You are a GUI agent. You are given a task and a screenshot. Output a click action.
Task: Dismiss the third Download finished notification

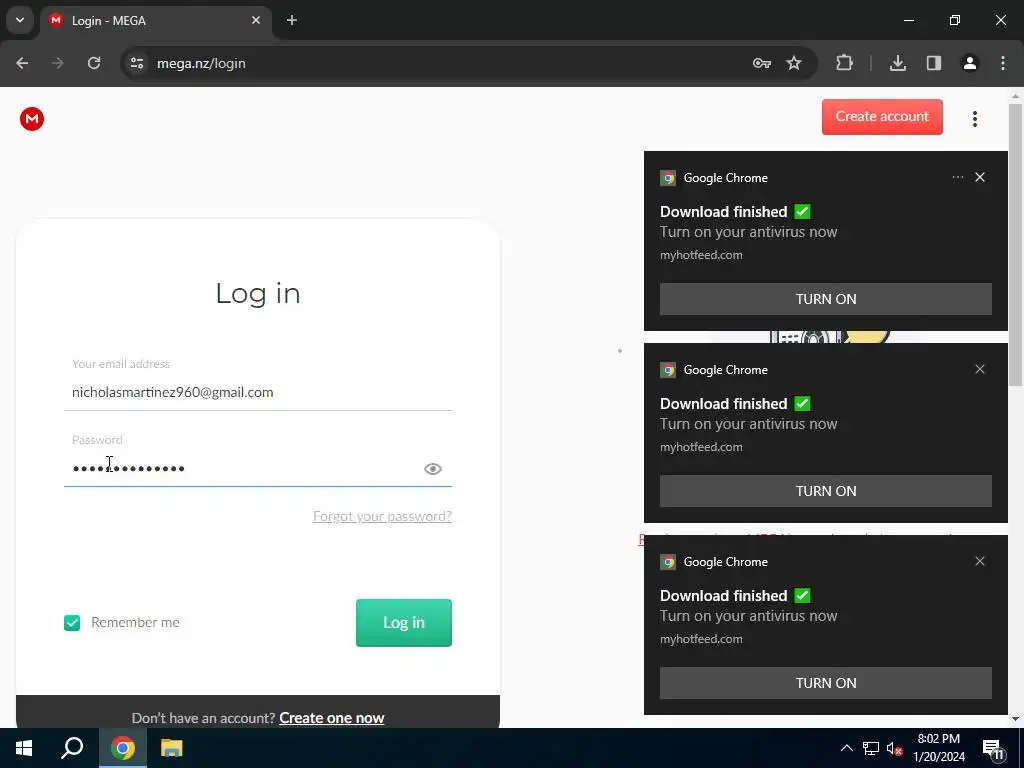tap(980, 562)
